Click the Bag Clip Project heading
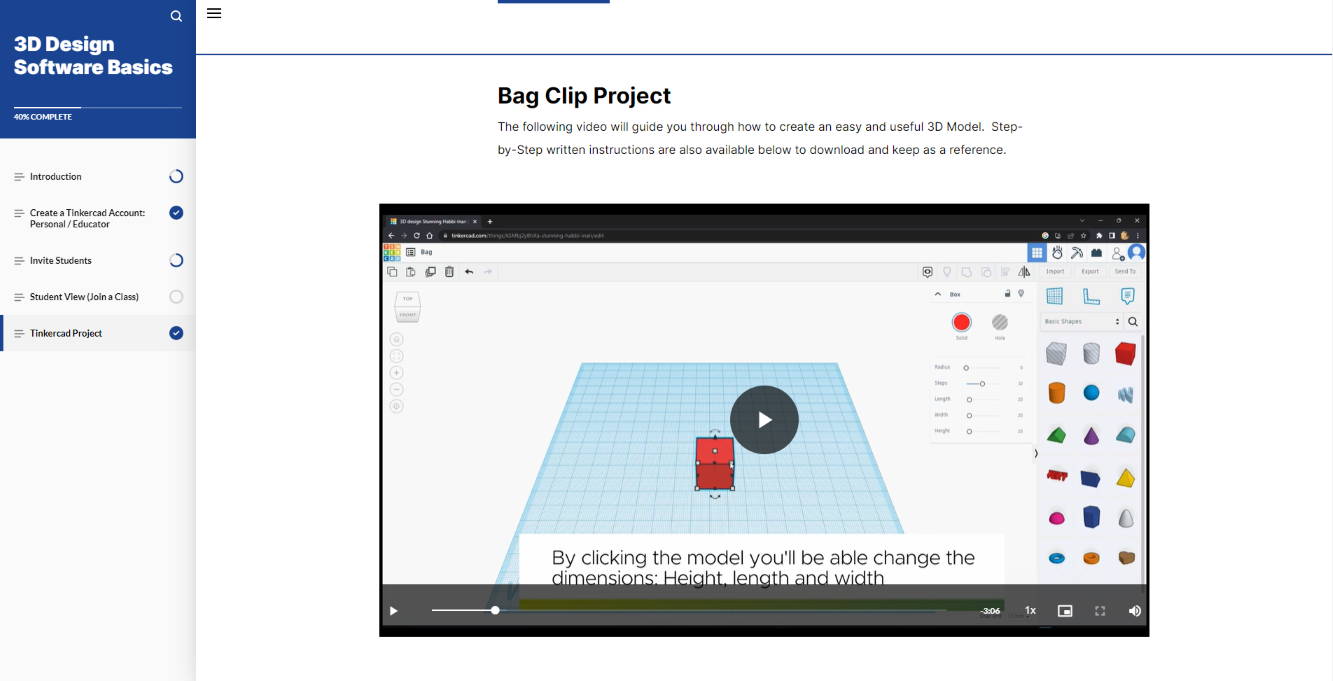The image size is (1333, 681). click(584, 96)
